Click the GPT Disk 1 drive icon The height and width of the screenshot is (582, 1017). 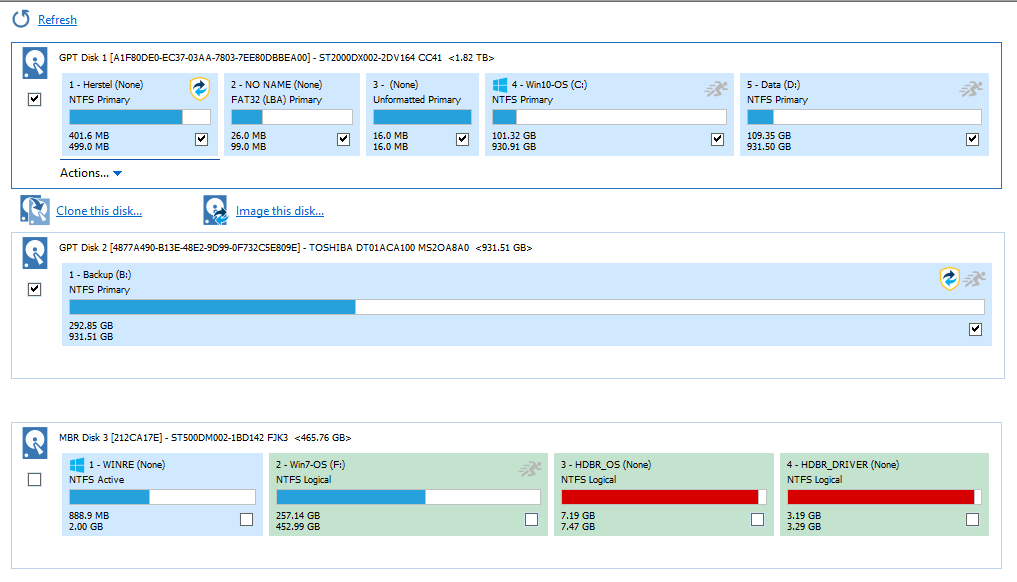tap(35, 64)
